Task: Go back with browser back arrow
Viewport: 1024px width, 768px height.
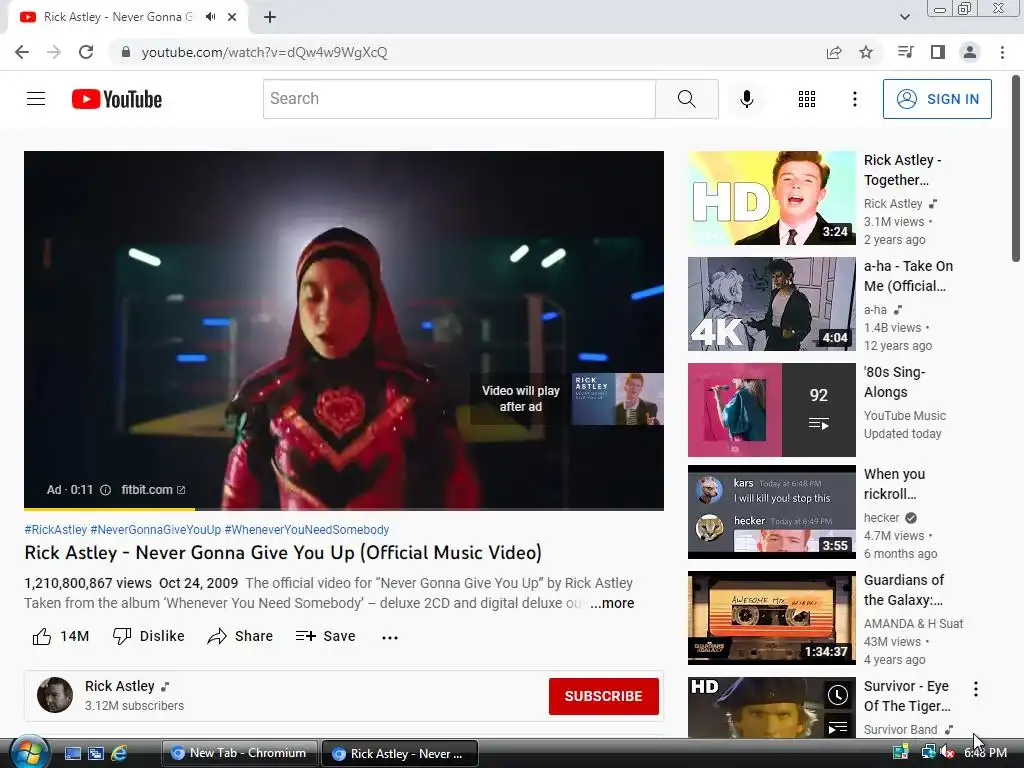Action: tap(22, 52)
